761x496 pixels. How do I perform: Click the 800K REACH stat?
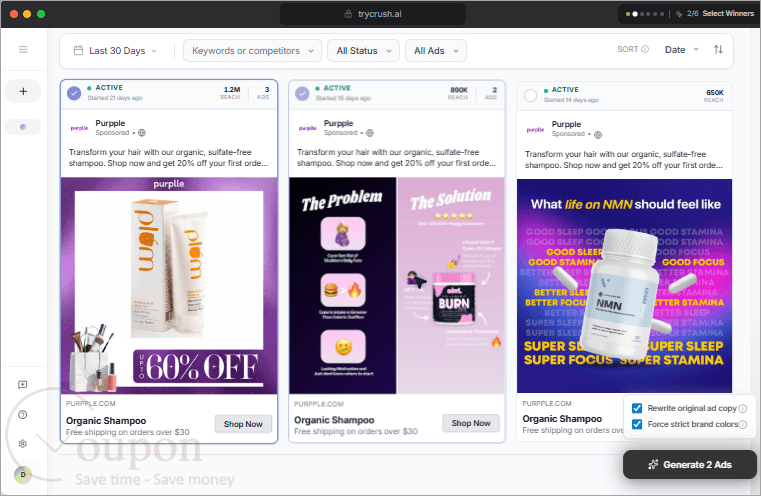459,93
